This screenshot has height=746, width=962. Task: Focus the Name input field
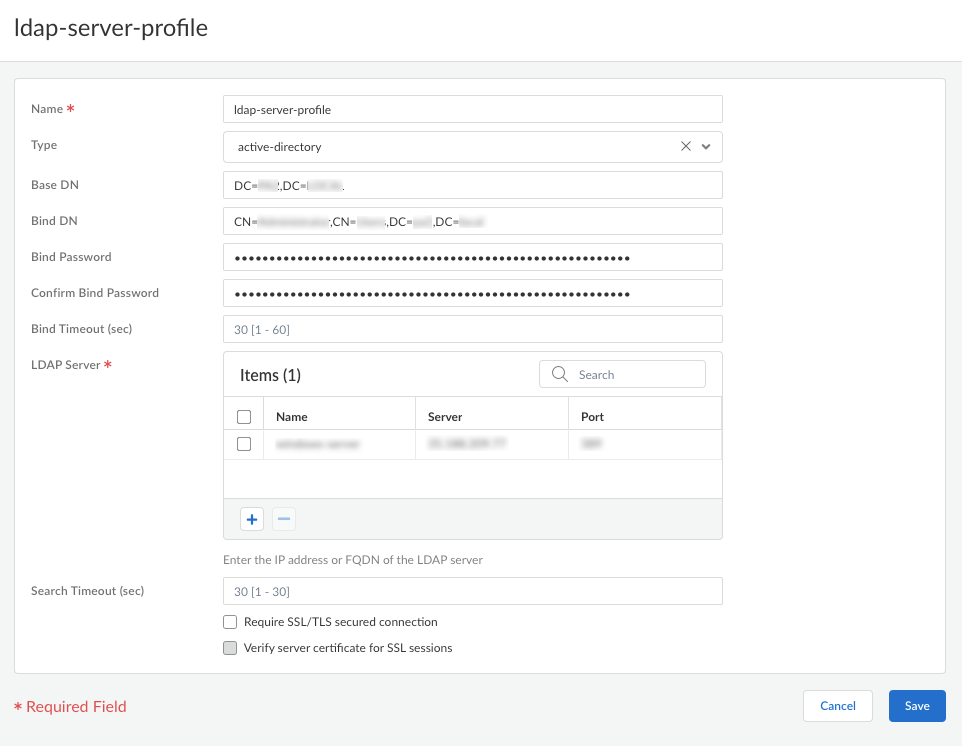472,109
